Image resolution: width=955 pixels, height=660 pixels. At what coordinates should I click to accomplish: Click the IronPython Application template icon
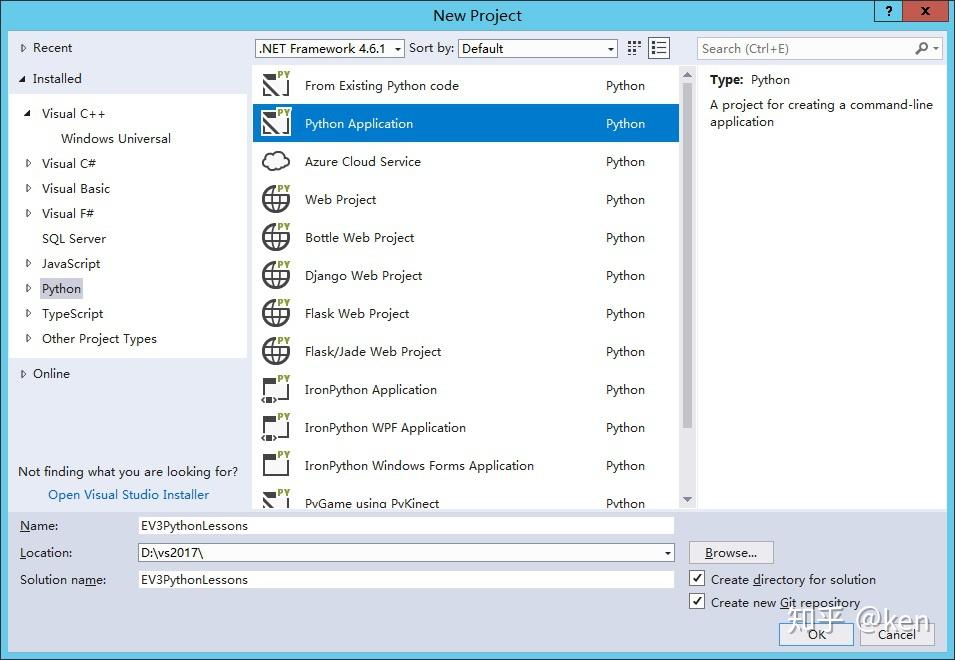click(276, 389)
